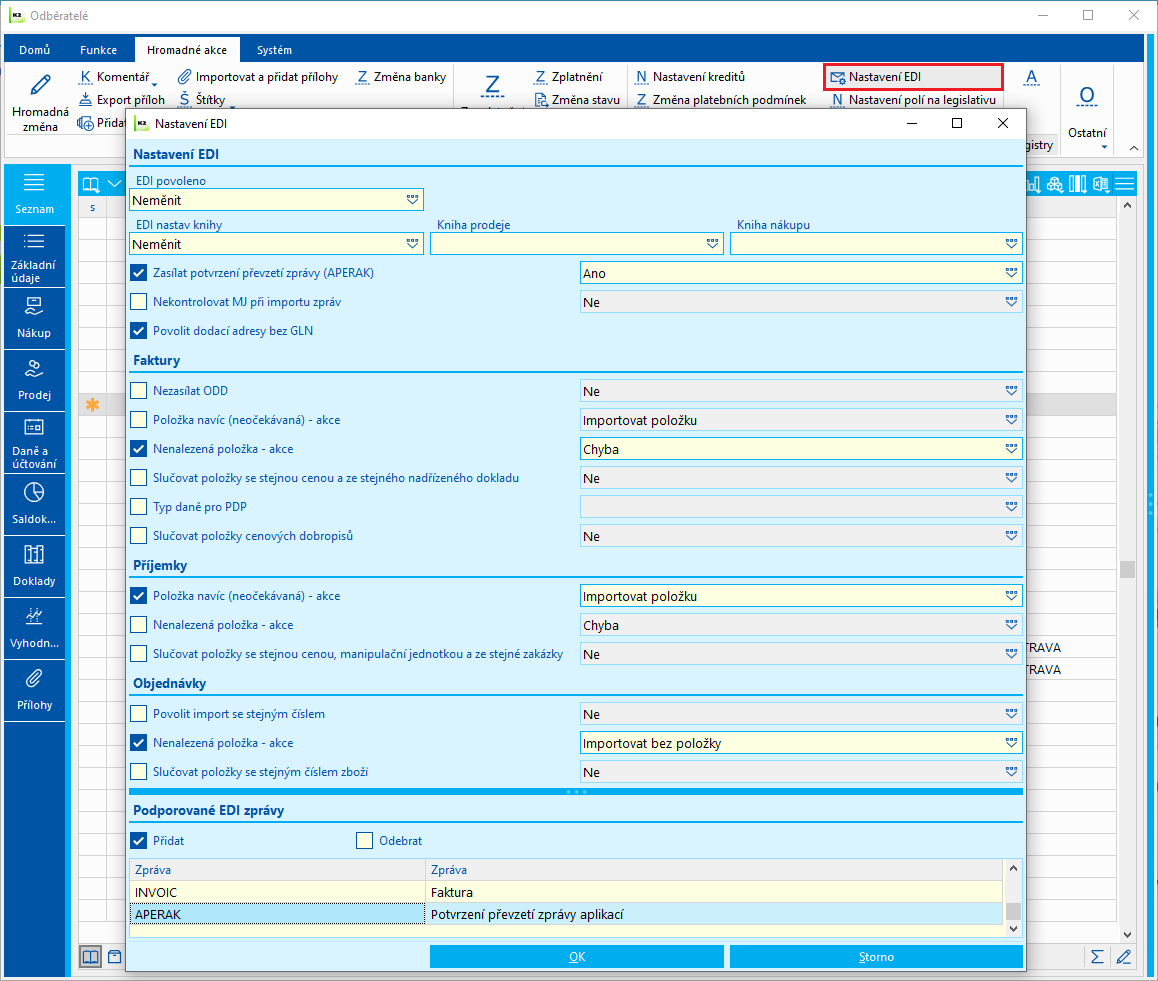Screen dimensions: 1158x981
Task: Click Změna banky ribbon item
Action: coord(401,77)
